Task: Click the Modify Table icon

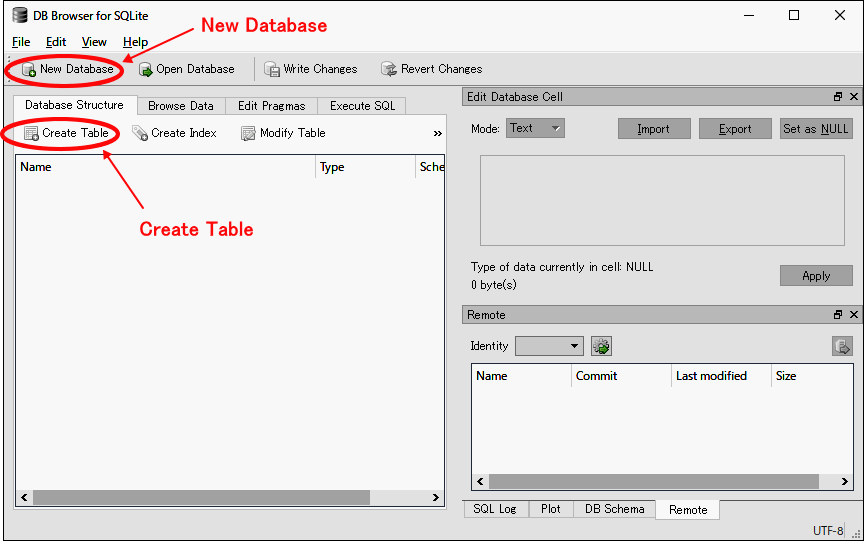Action: [249, 133]
